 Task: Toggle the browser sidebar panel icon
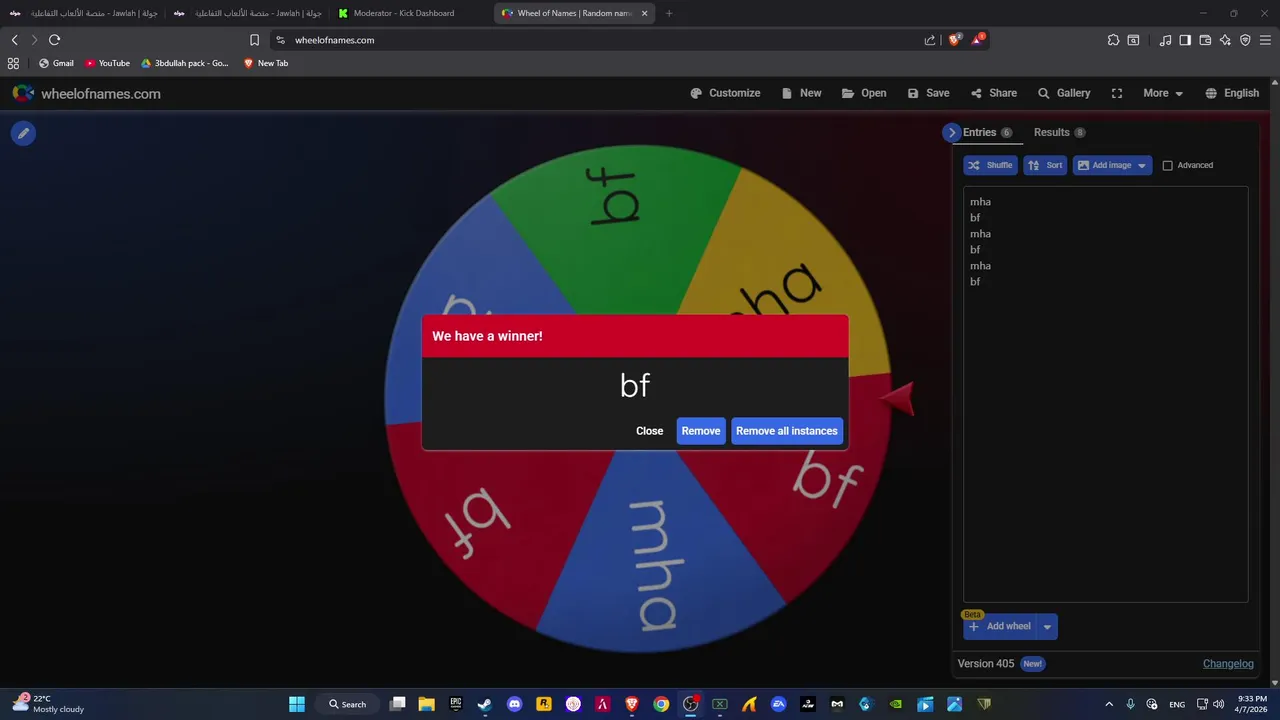(1185, 40)
